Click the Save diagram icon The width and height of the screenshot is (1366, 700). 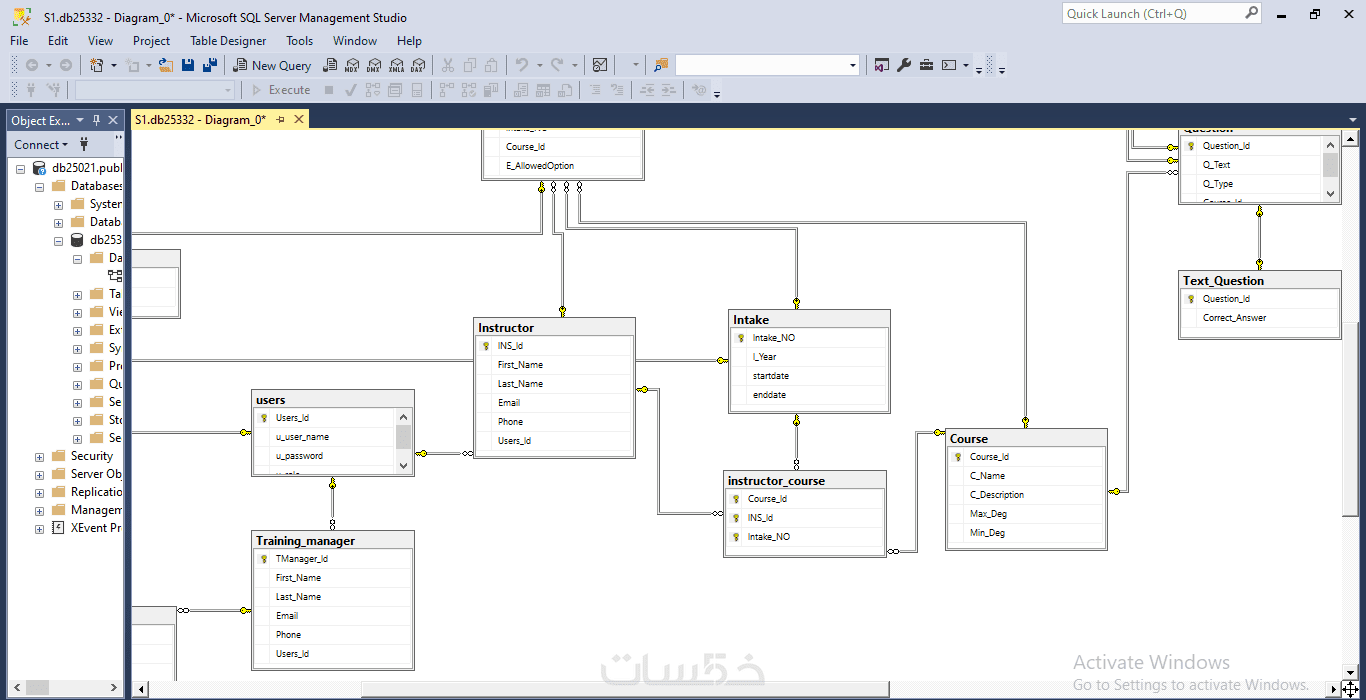[x=188, y=65]
